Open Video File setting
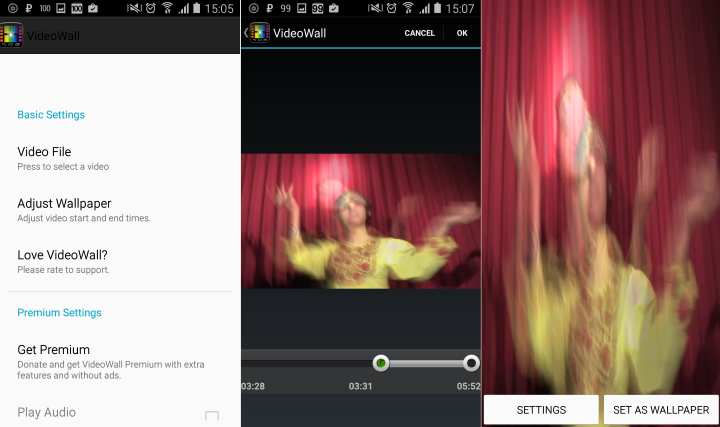This screenshot has width=720, height=427. coord(120,158)
